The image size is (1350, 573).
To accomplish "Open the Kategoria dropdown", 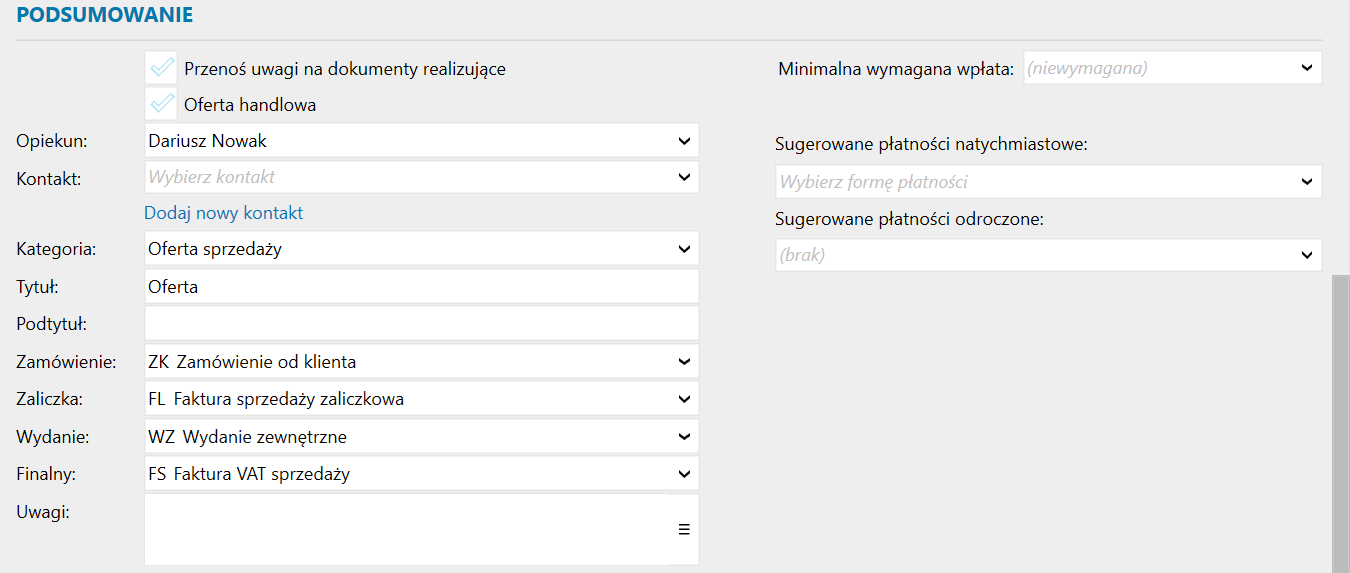I will point(684,249).
